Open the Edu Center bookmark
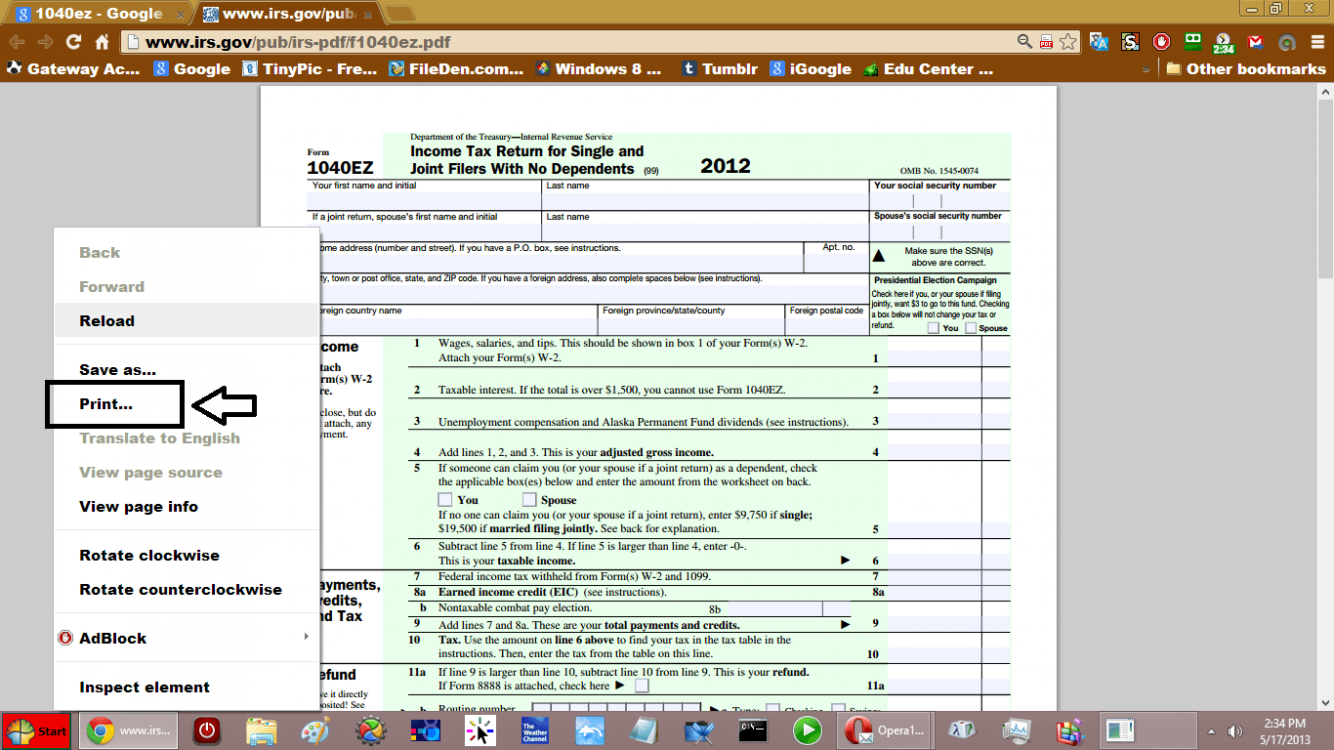The image size is (1334, 750). pos(928,69)
